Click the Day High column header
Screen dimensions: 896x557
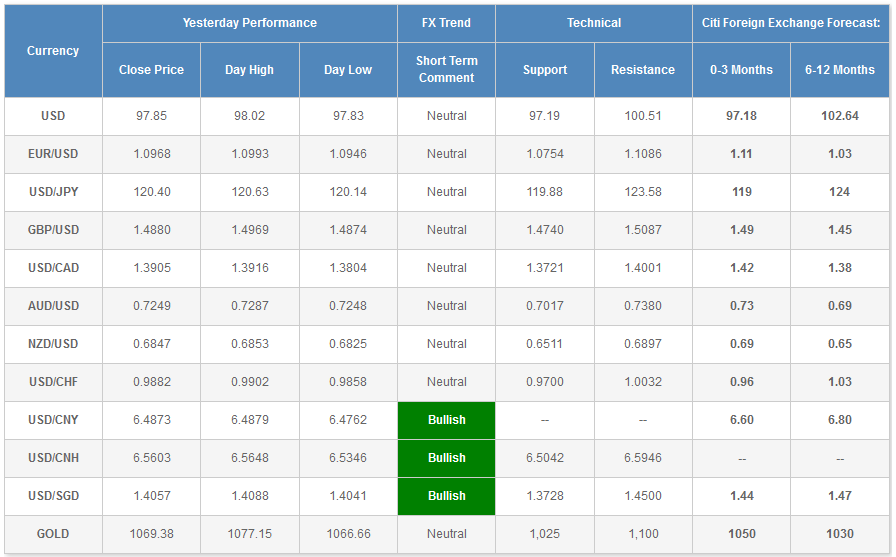click(x=249, y=70)
